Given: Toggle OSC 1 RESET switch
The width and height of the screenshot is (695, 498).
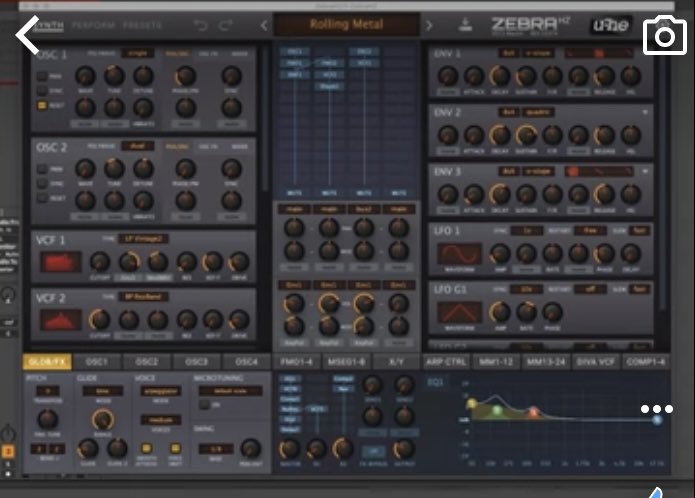Looking at the screenshot, I should (42, 105).
